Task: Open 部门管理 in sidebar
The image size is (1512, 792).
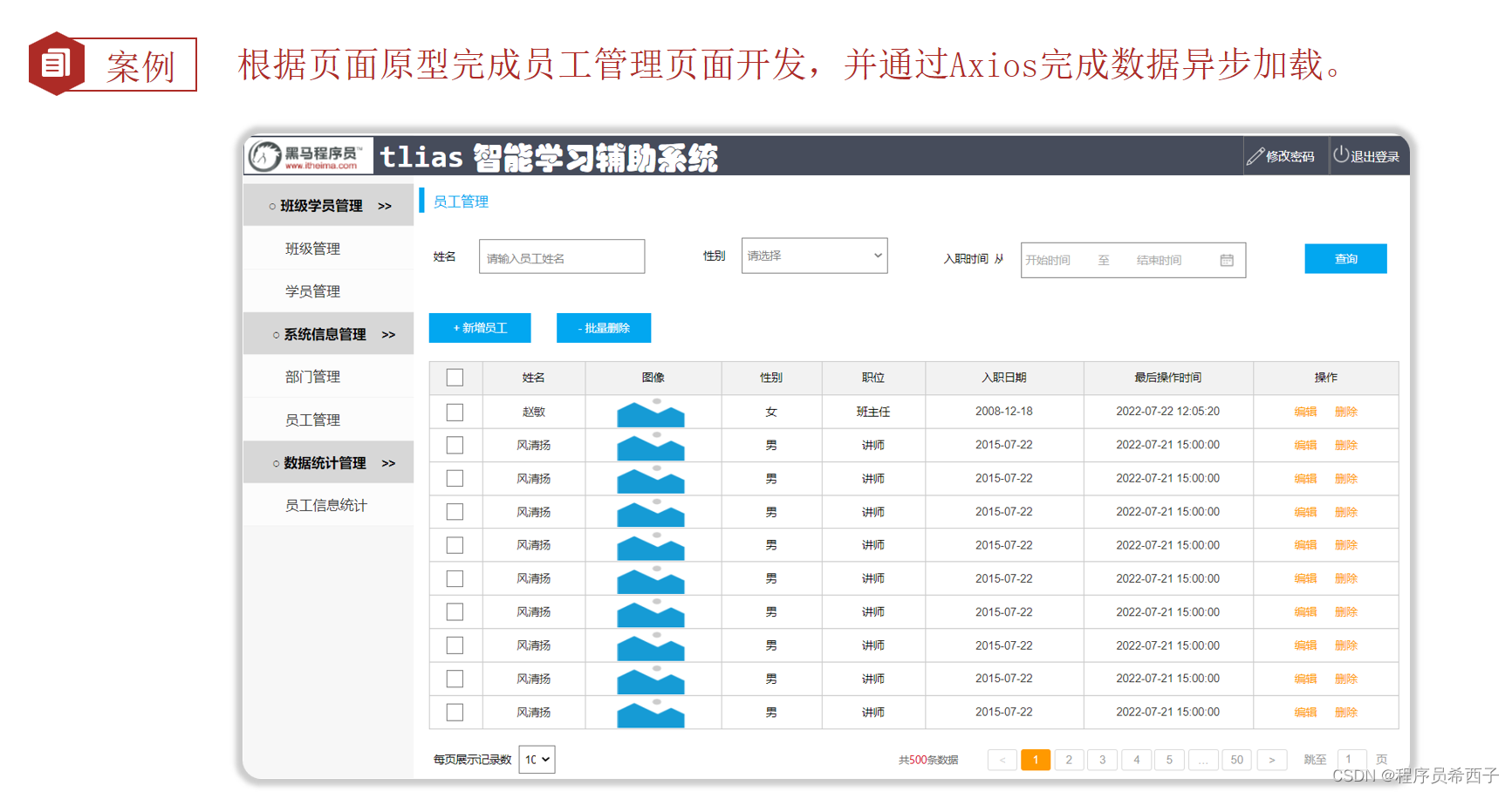Action: click(x=312, y=377)
